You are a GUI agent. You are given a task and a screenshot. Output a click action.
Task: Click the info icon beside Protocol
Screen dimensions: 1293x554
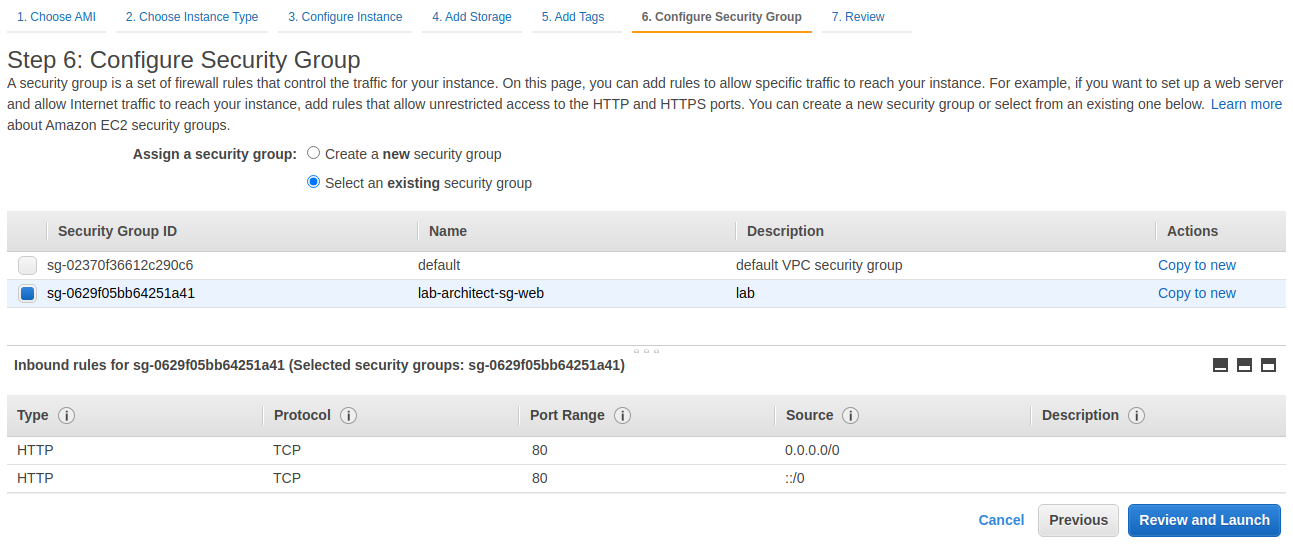349,416
